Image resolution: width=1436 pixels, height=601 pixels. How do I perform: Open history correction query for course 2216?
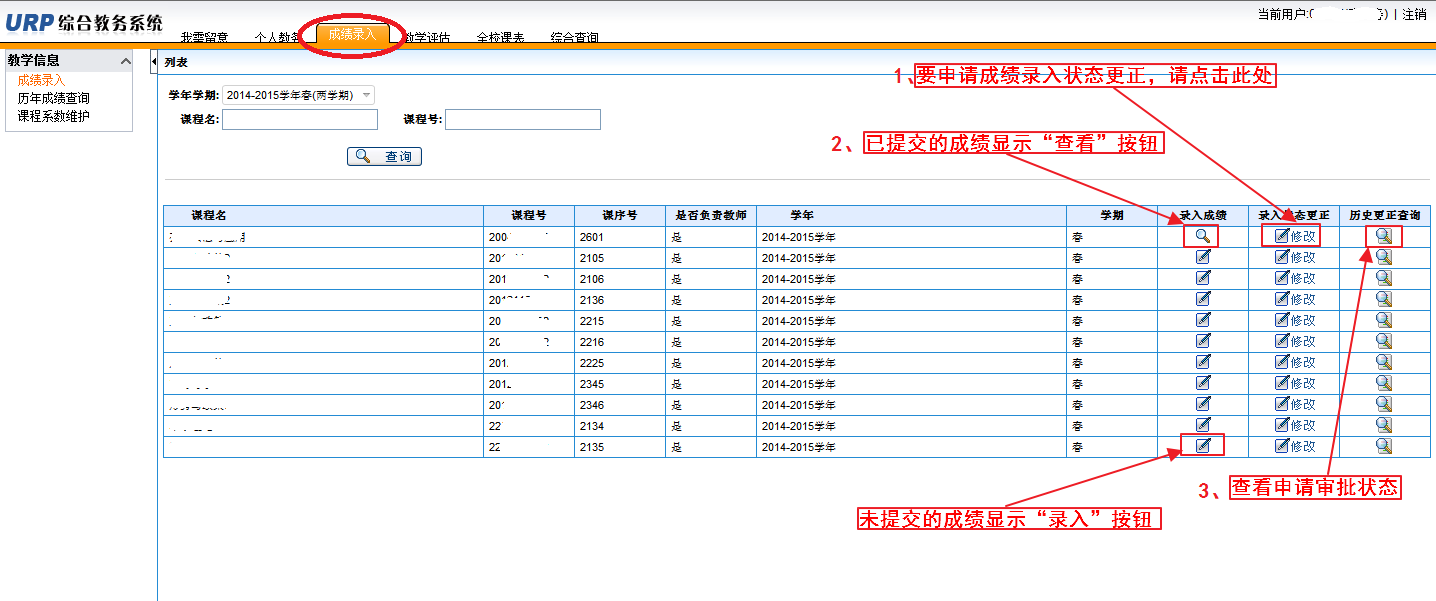[1384, 341]
